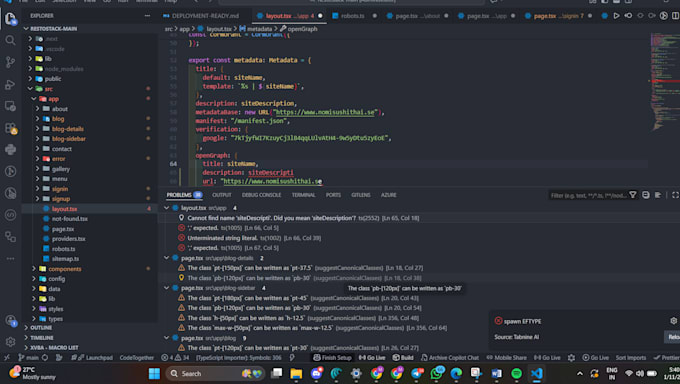Click the main branch indicator in status bar
Viewport: 680px width, 384px height.
(29, 358)
